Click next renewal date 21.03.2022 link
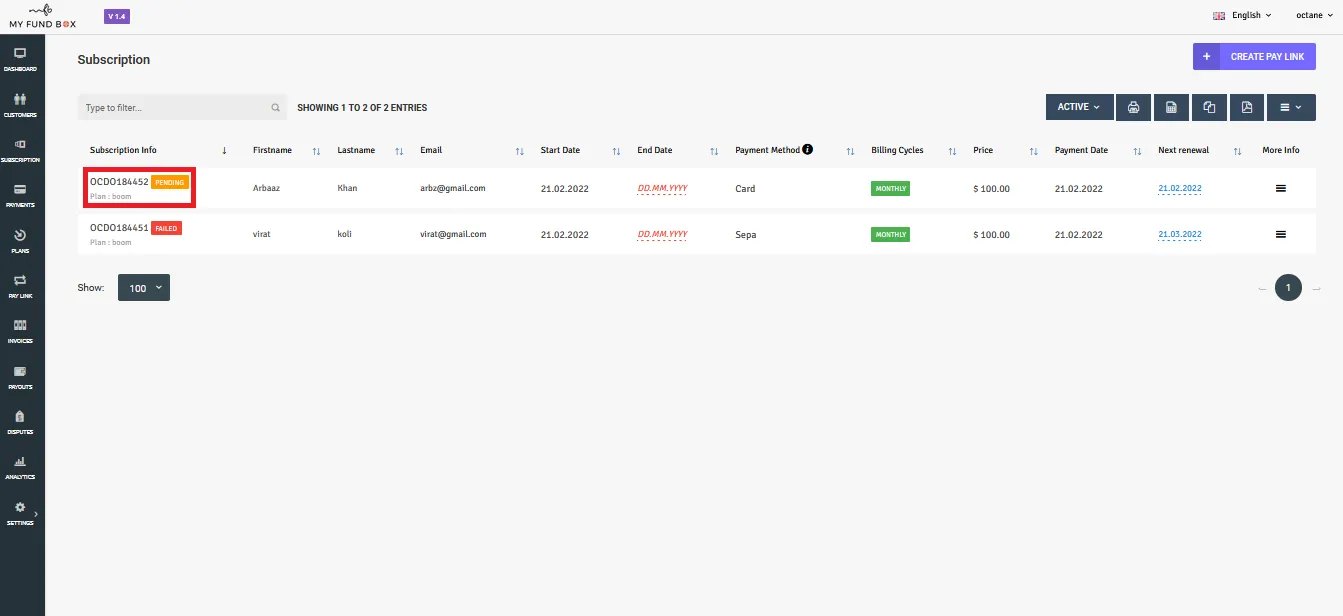This screenshot has height=616, width=1343. [x=1180, y=235]
